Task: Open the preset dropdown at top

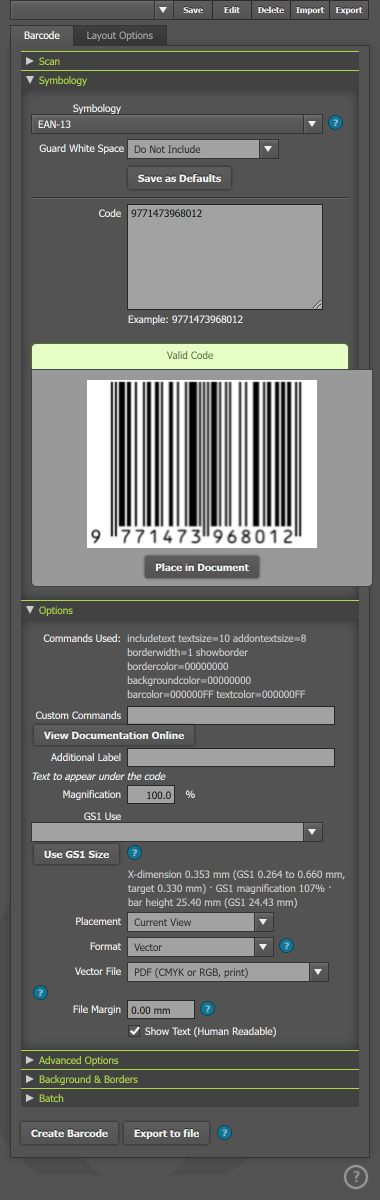Action: (91, 10)
